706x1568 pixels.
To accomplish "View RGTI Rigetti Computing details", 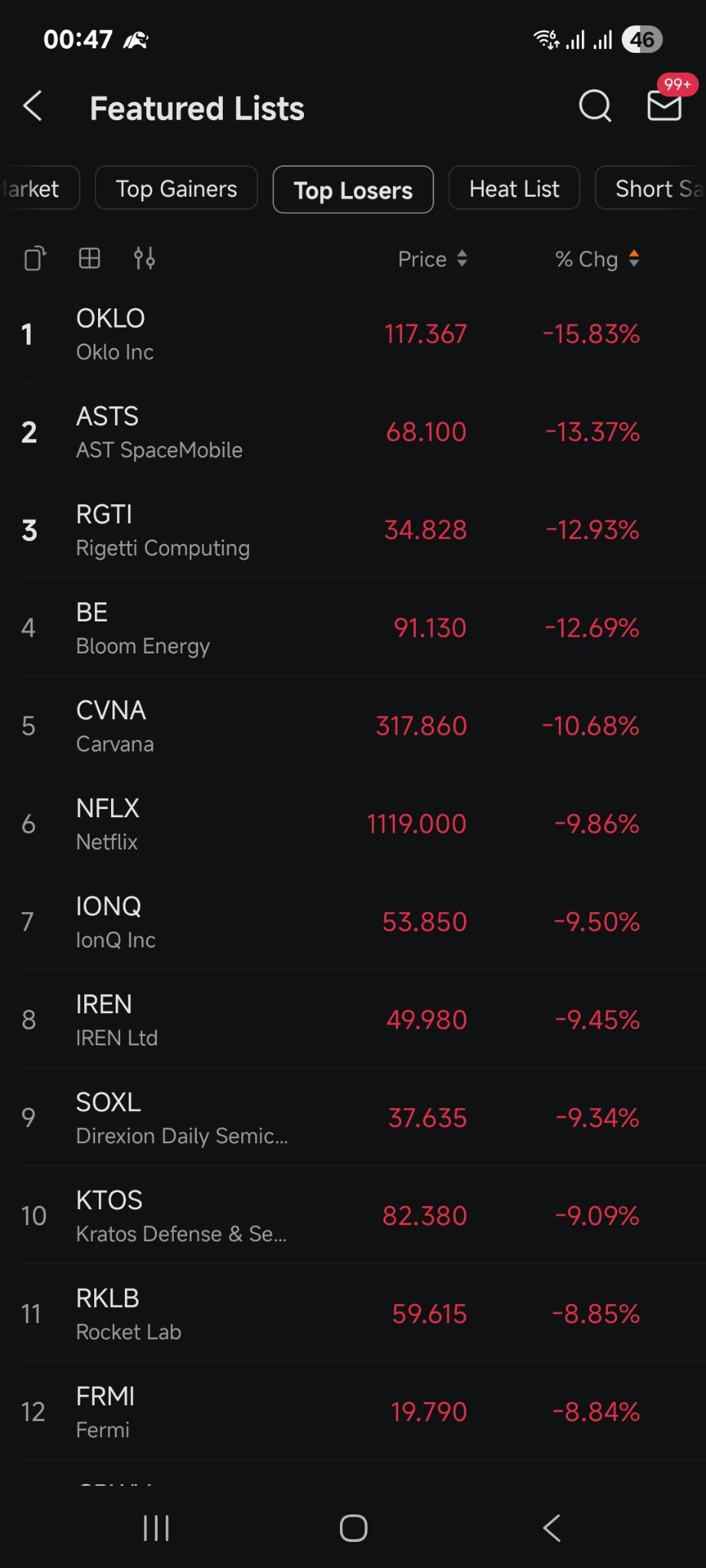I will [353, 530].
